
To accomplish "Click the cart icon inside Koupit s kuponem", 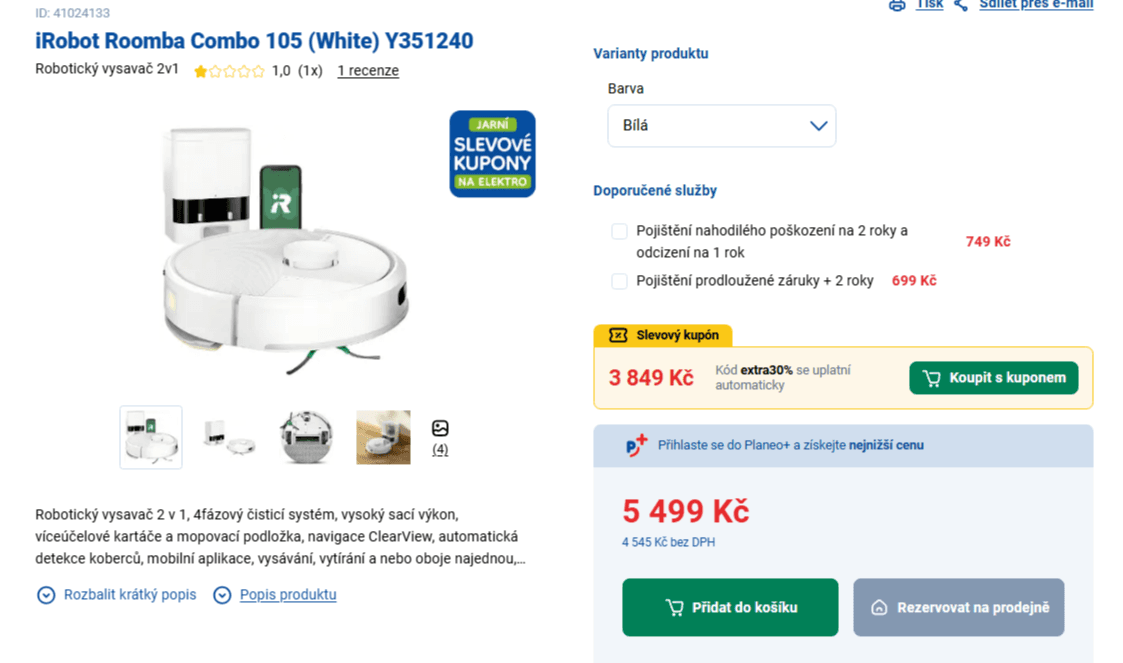I will coord(932,378).
